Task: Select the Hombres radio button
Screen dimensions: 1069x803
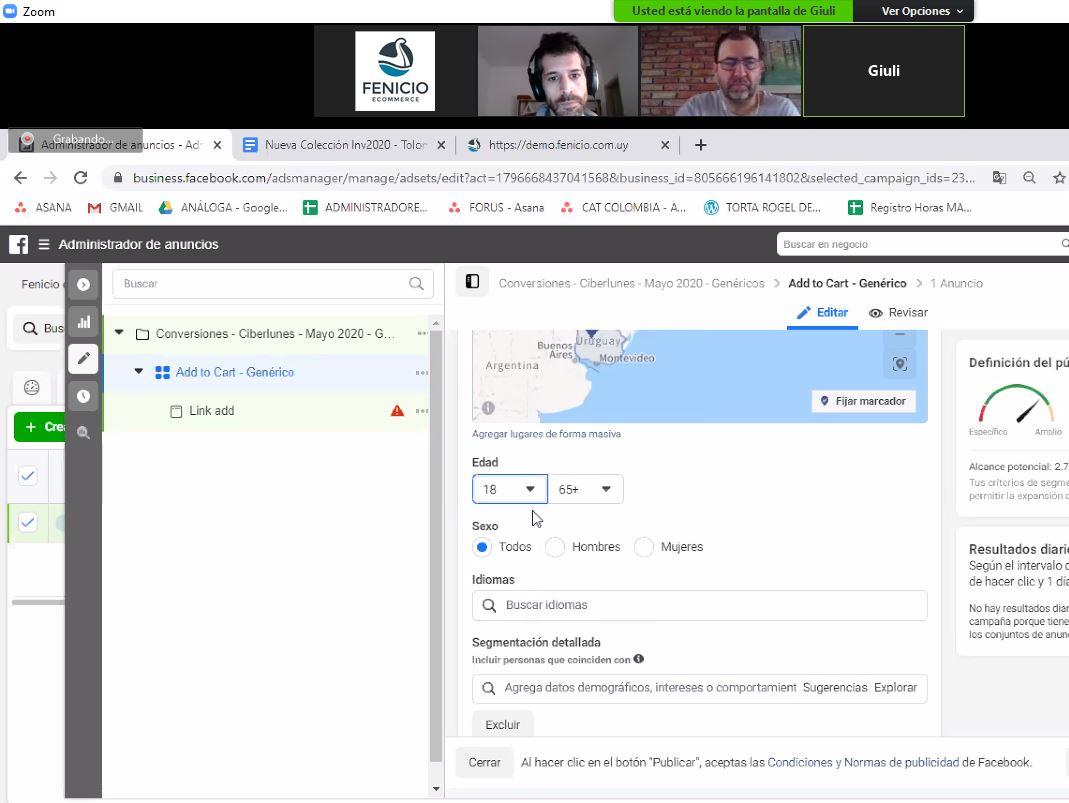Action: (x=555, y=547)
